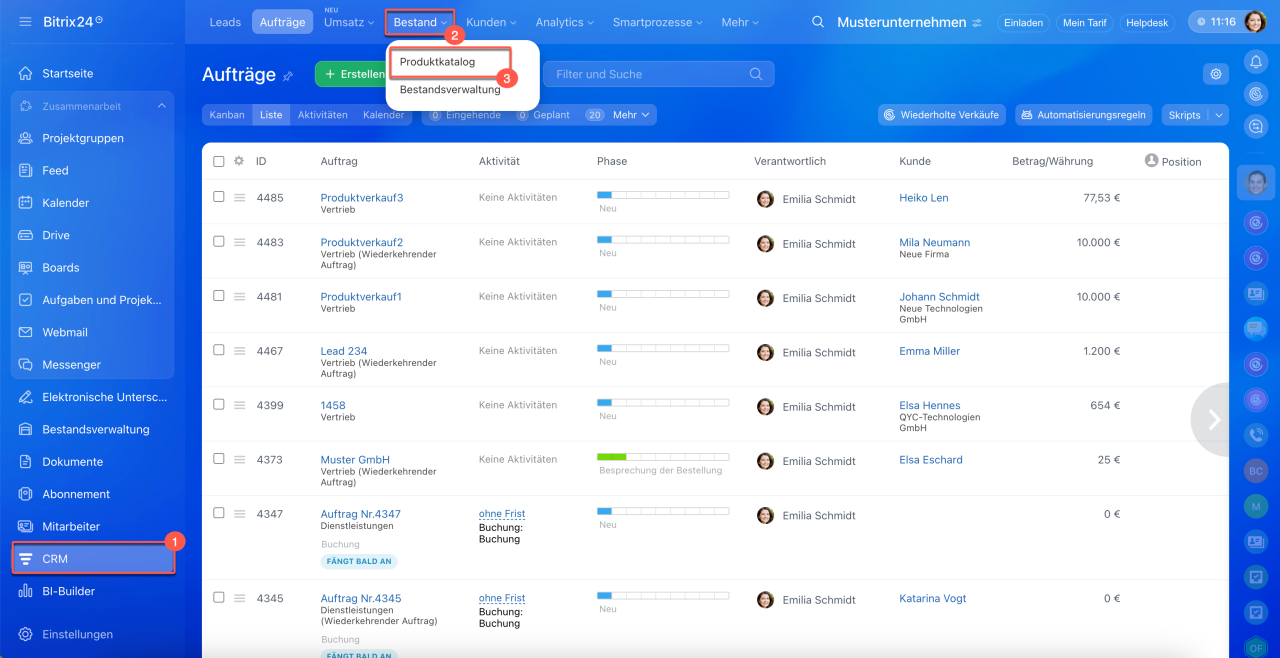
Task: Open the Mehr dropdown beside Geplant counter
Action: 631,115
